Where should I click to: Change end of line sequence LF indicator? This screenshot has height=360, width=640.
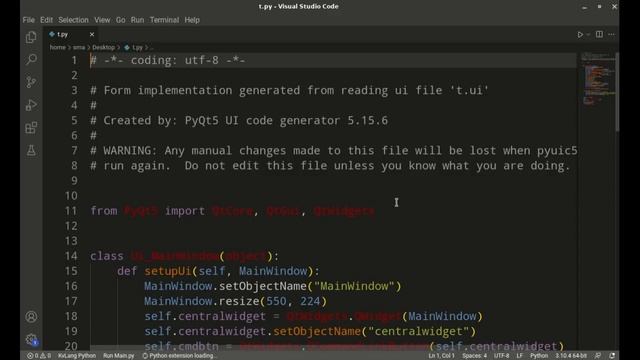[x=520, y=356]
